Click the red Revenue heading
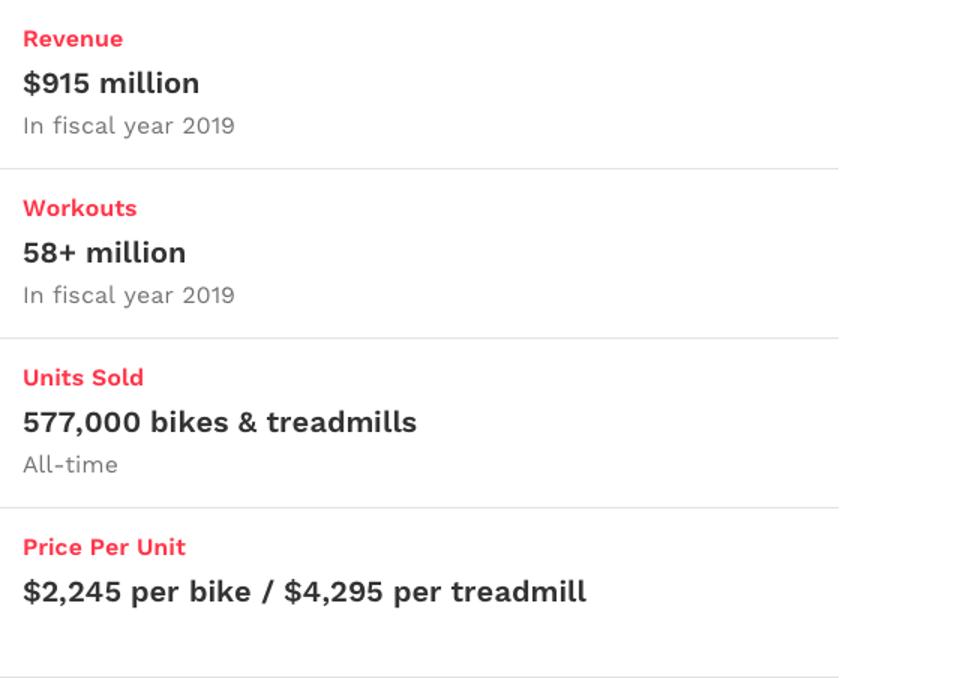The image size is (960, 678). tap(73, 39)
